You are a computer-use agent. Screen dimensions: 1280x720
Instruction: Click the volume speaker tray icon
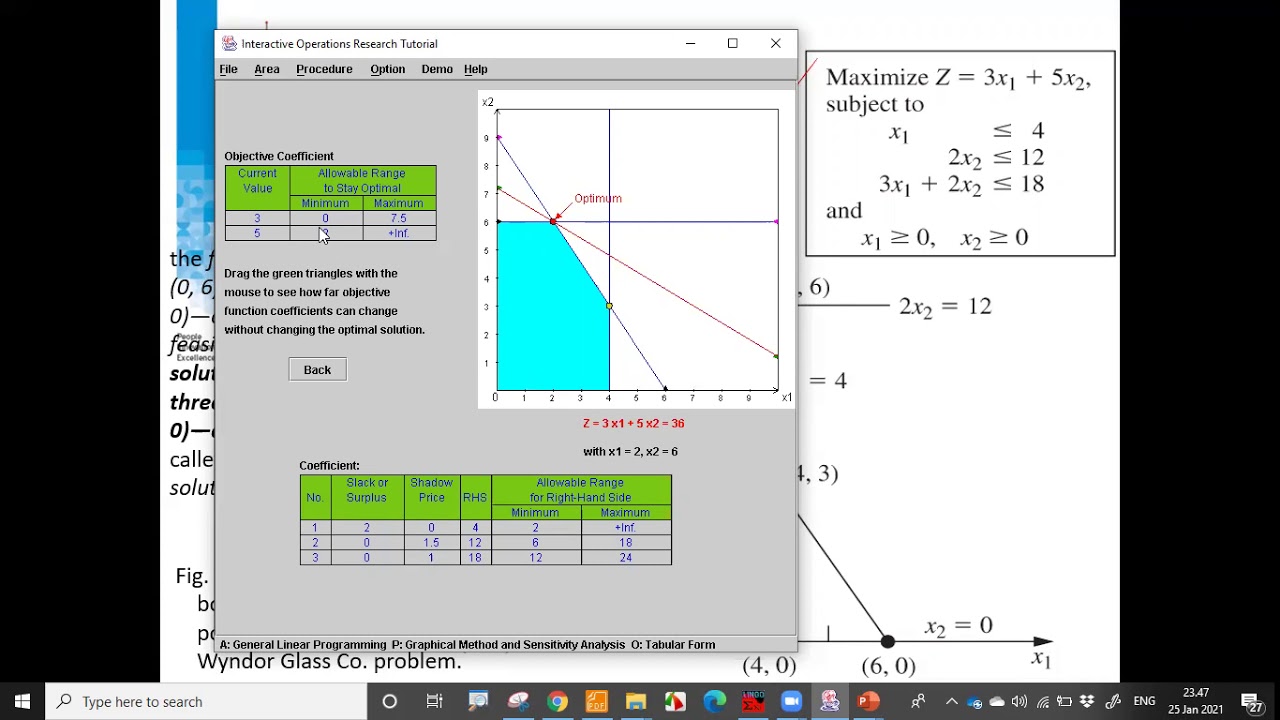tap(1019, 701)
